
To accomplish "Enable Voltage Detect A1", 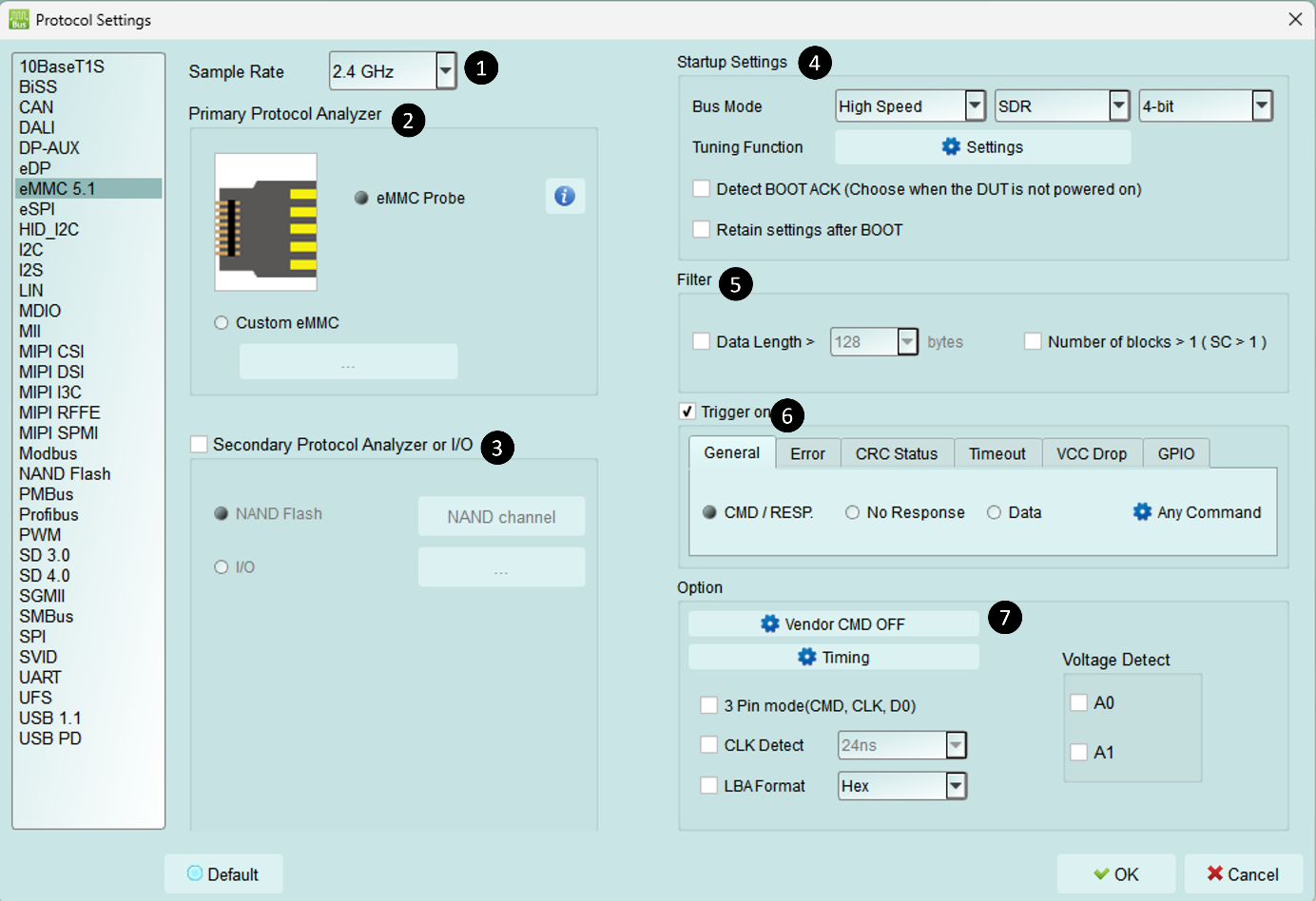I will coord(1078,752).
